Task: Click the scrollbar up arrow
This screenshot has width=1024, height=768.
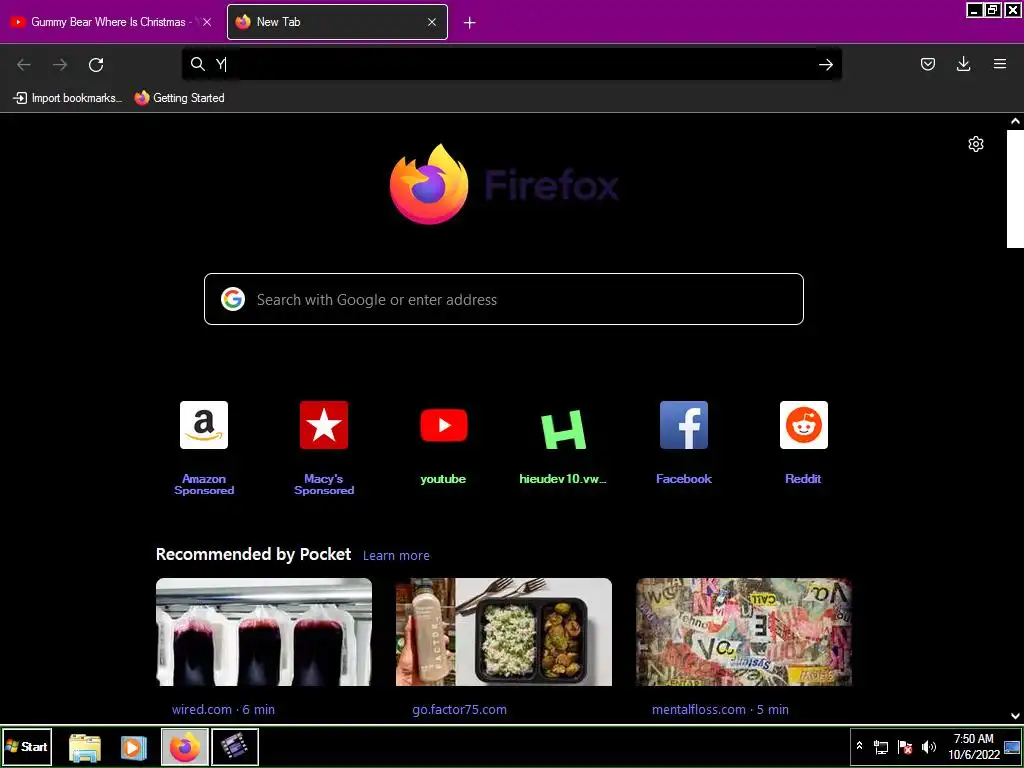Action: click(x=1015, y=121)
